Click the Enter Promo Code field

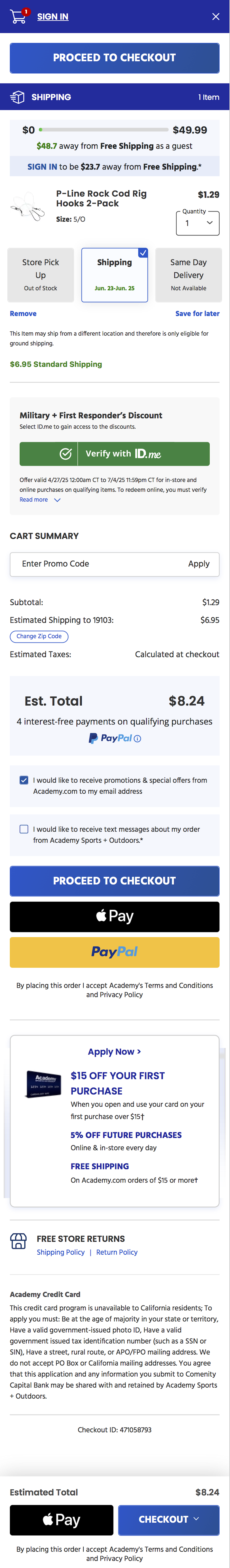click(x=98, y=564)
